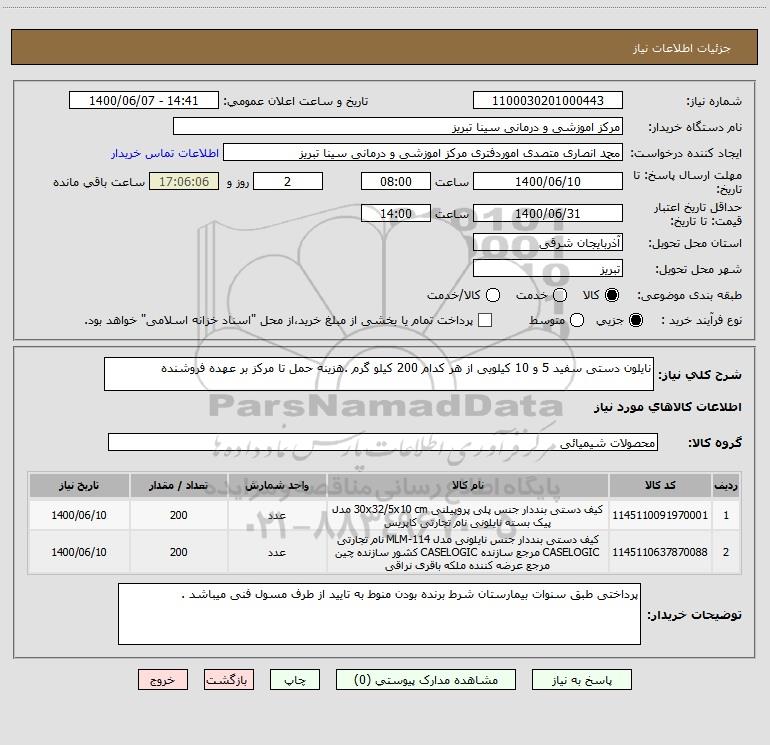Open اطلاعات تماس خریدار link
Screen dimensions: 770x745
[x=165, y=153]
